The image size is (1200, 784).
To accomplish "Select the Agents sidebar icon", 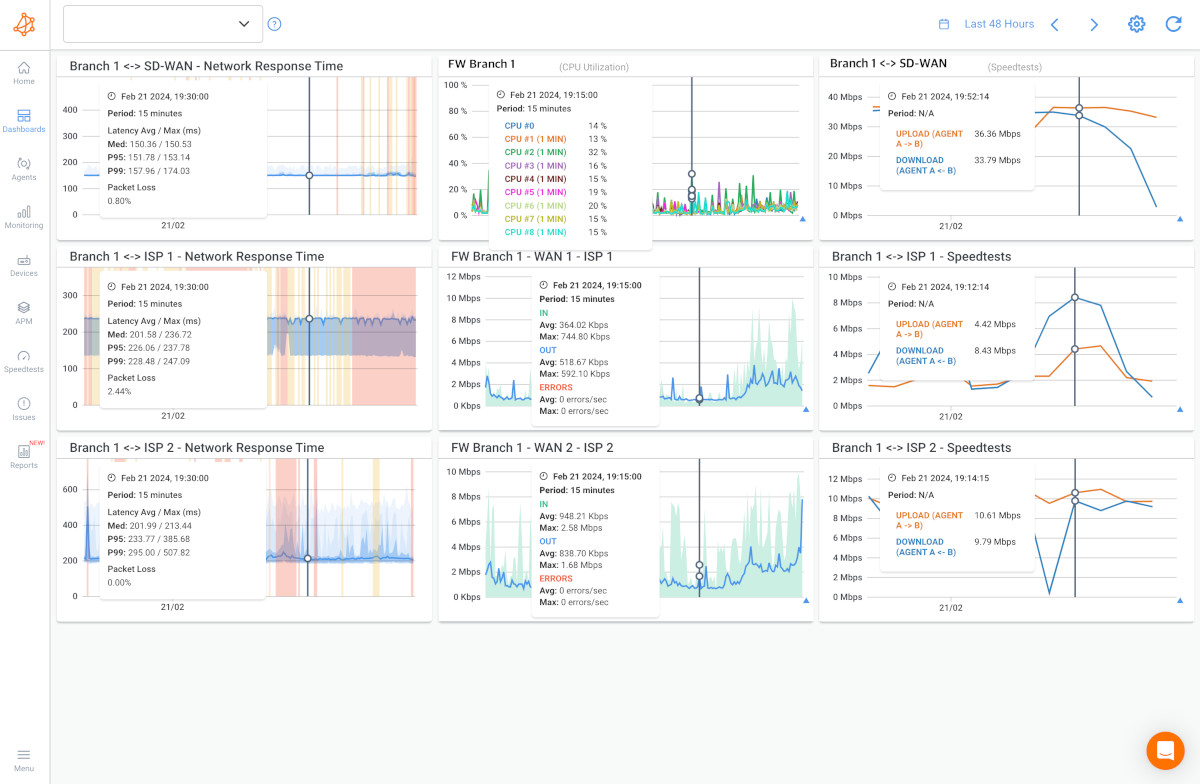I will tap(23, 170).
